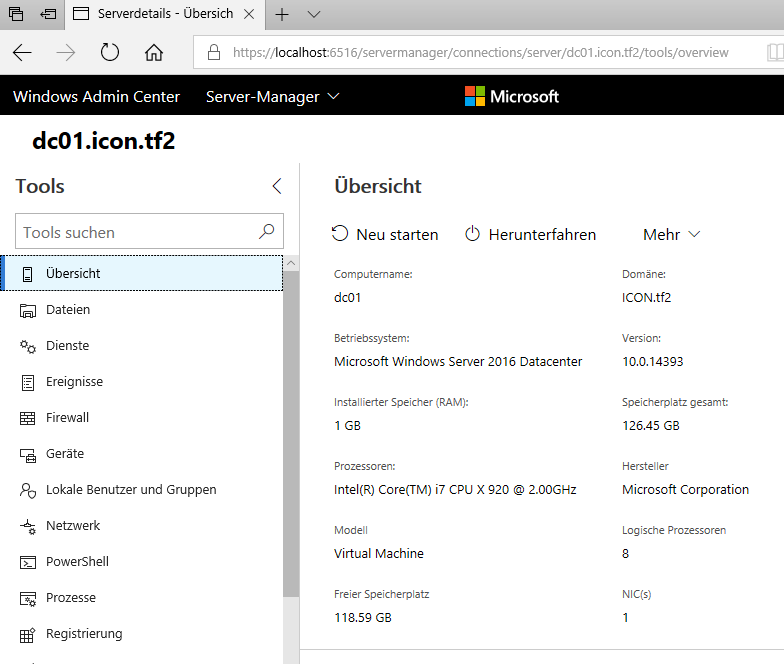
Task: Click the Computername value dc01
Action: 347,298
